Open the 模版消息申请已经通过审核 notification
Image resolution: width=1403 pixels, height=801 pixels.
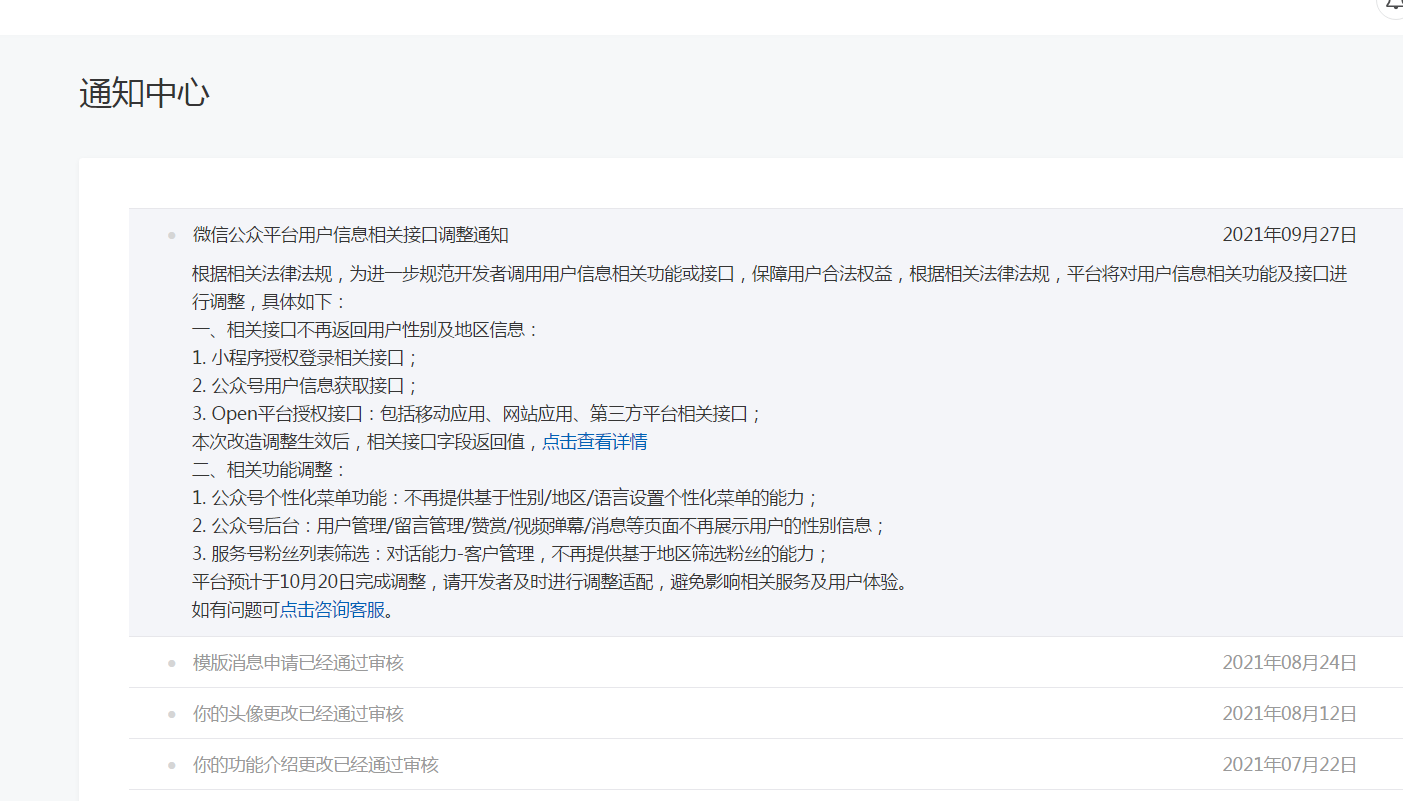tap(298, 663)
